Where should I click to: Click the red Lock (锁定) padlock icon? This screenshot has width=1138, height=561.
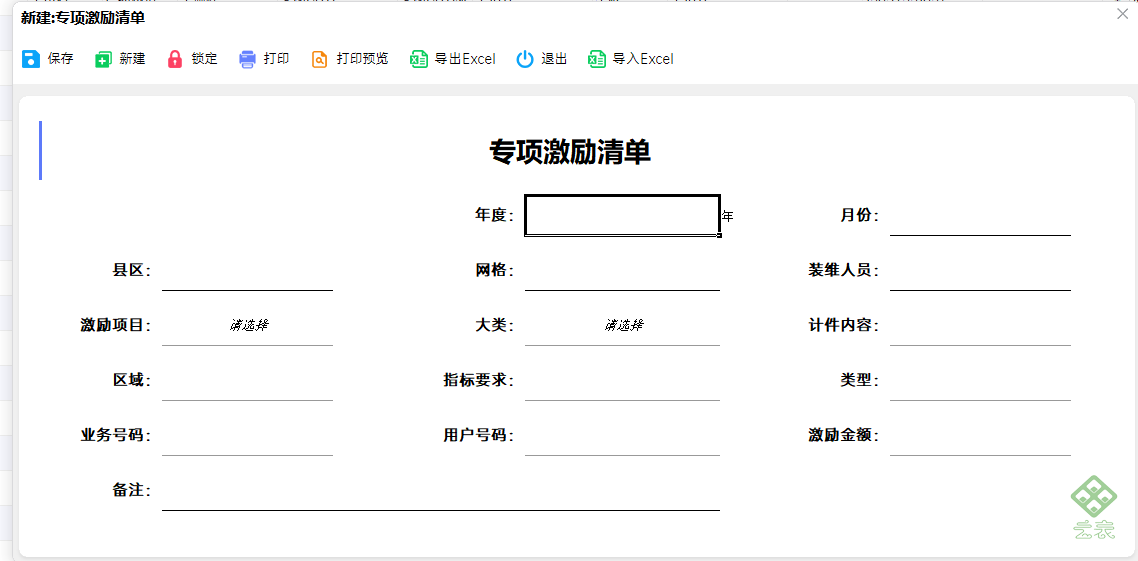[x=175, y=59]
